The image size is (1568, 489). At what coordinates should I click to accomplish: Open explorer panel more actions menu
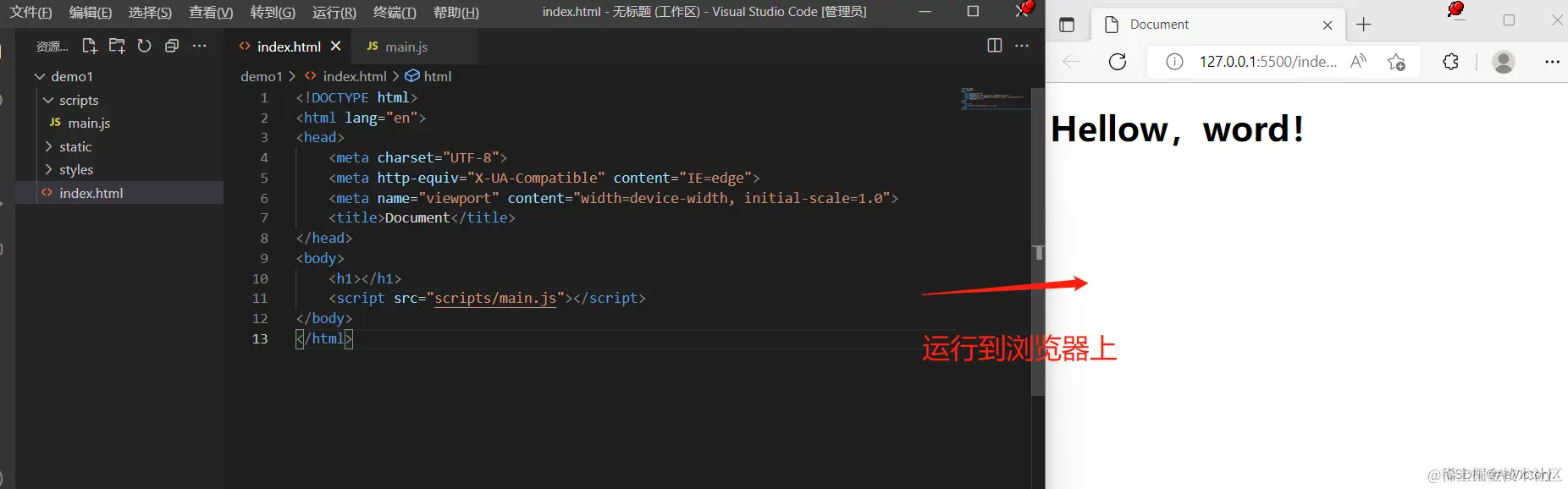(200, 46)
